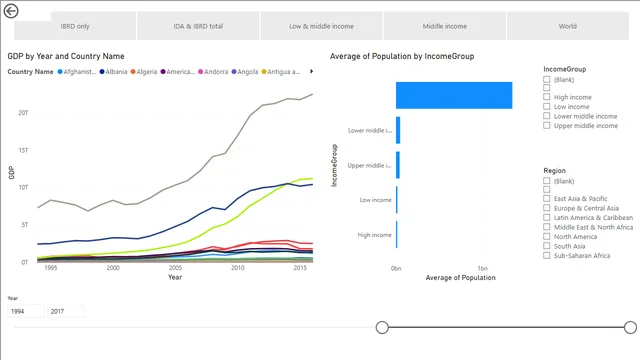Click the American legend entry
Viewport: 640px width, 360px height.
178,72
